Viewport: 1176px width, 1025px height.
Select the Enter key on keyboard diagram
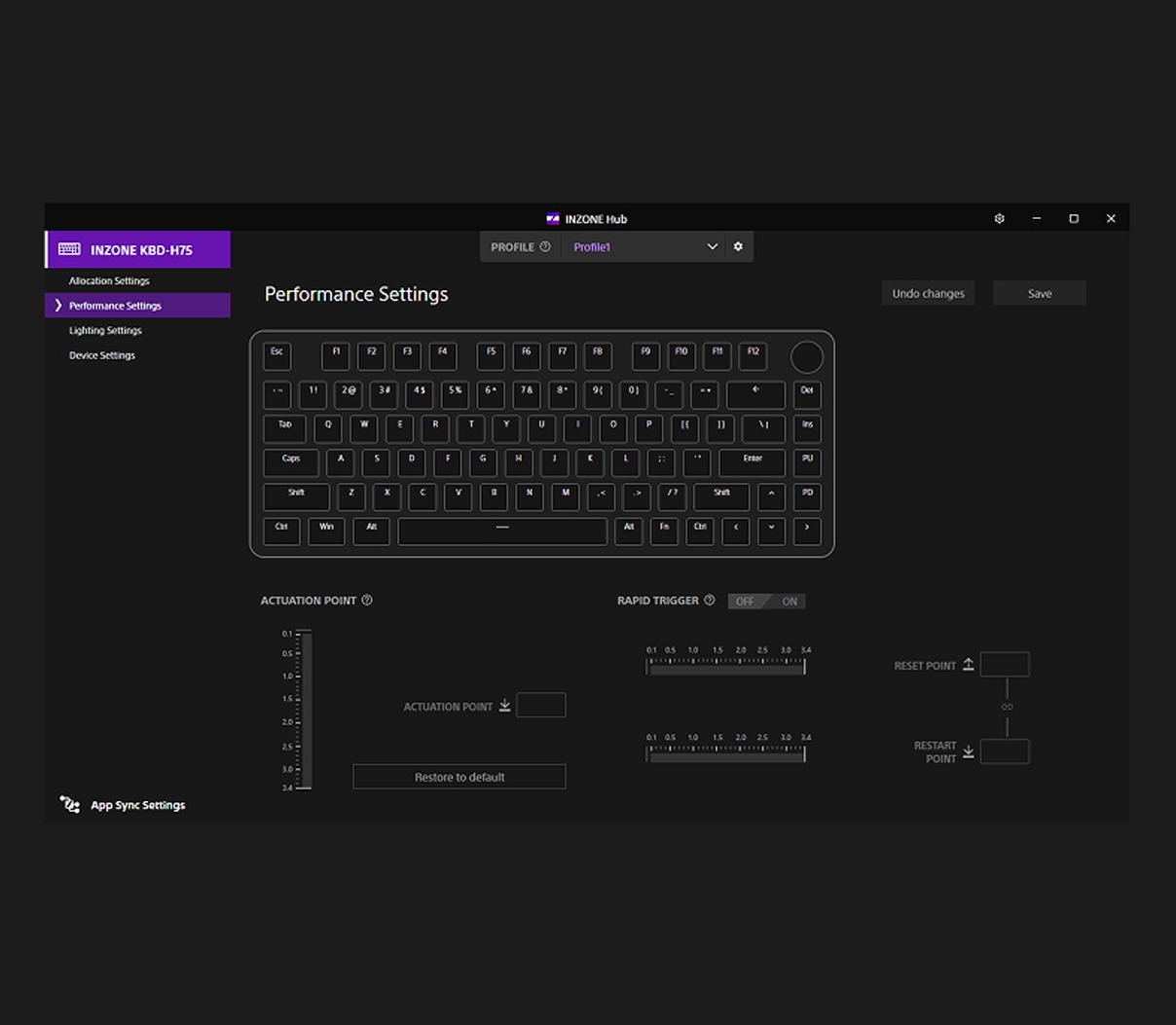click(x=753, y=463)
